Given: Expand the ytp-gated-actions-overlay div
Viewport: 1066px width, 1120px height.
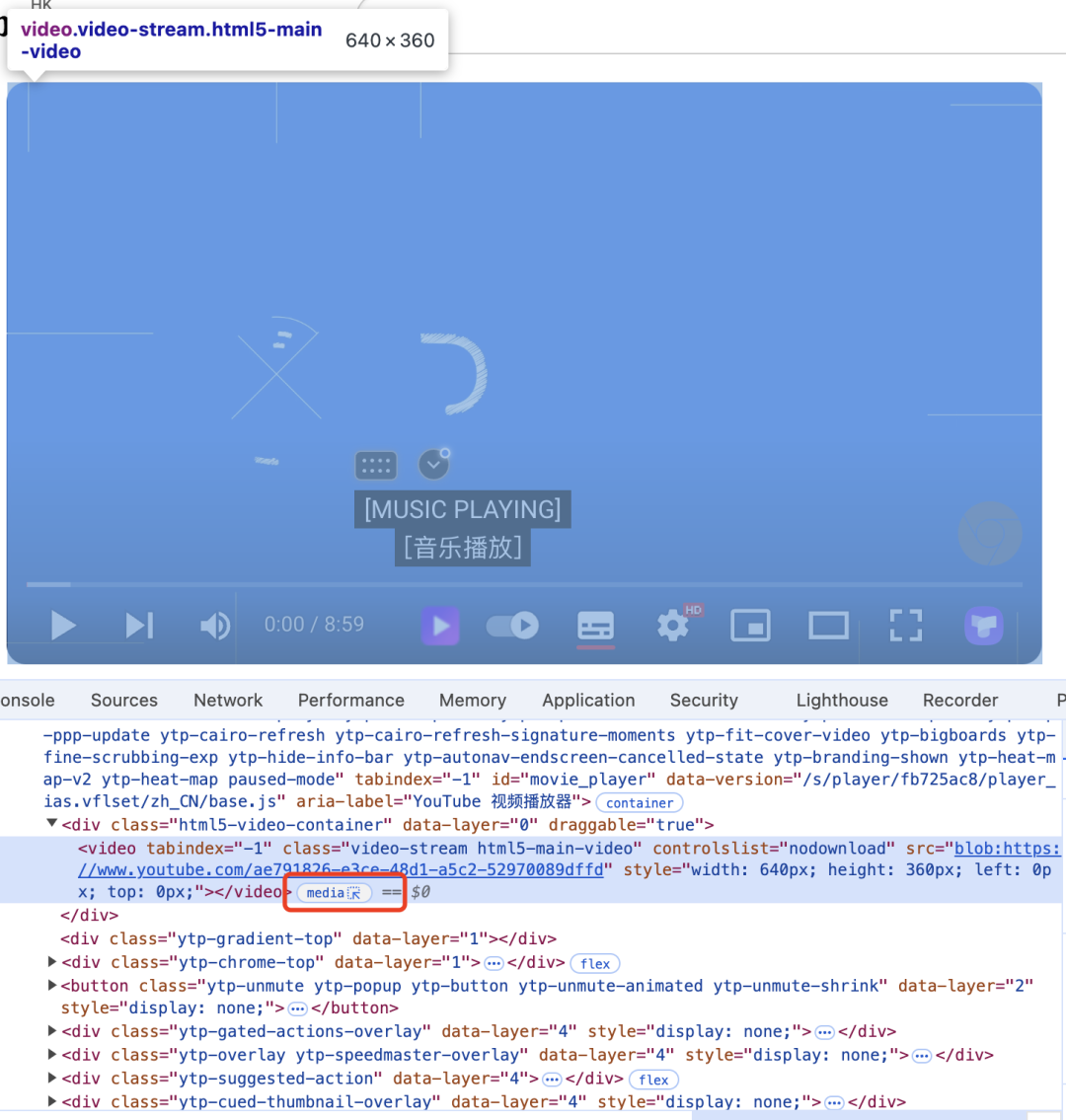Looking at the screenshot, I should [51, 1031].
